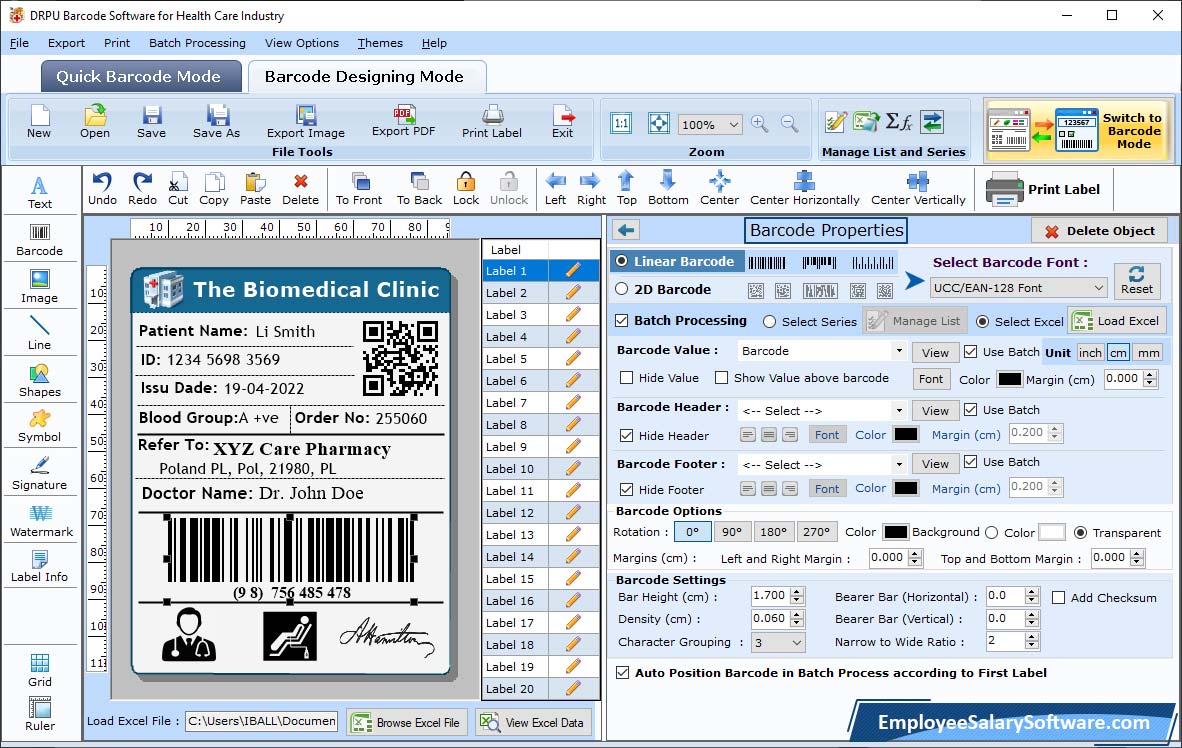Select the Line drawing tool
This screenshot has height=748, width=1182.
(40, 333)
